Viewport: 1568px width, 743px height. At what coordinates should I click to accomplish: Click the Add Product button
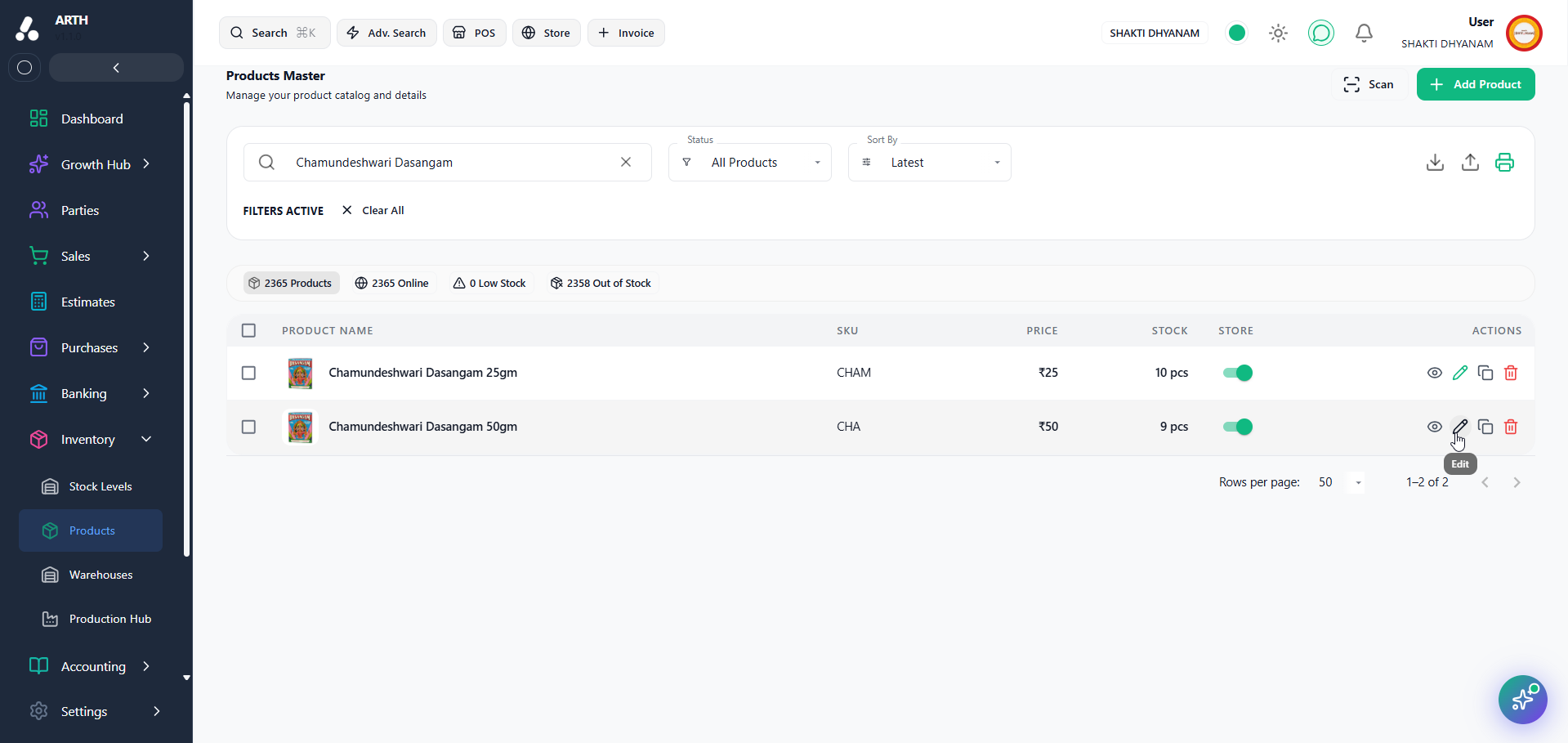[x=1476, y=84]
